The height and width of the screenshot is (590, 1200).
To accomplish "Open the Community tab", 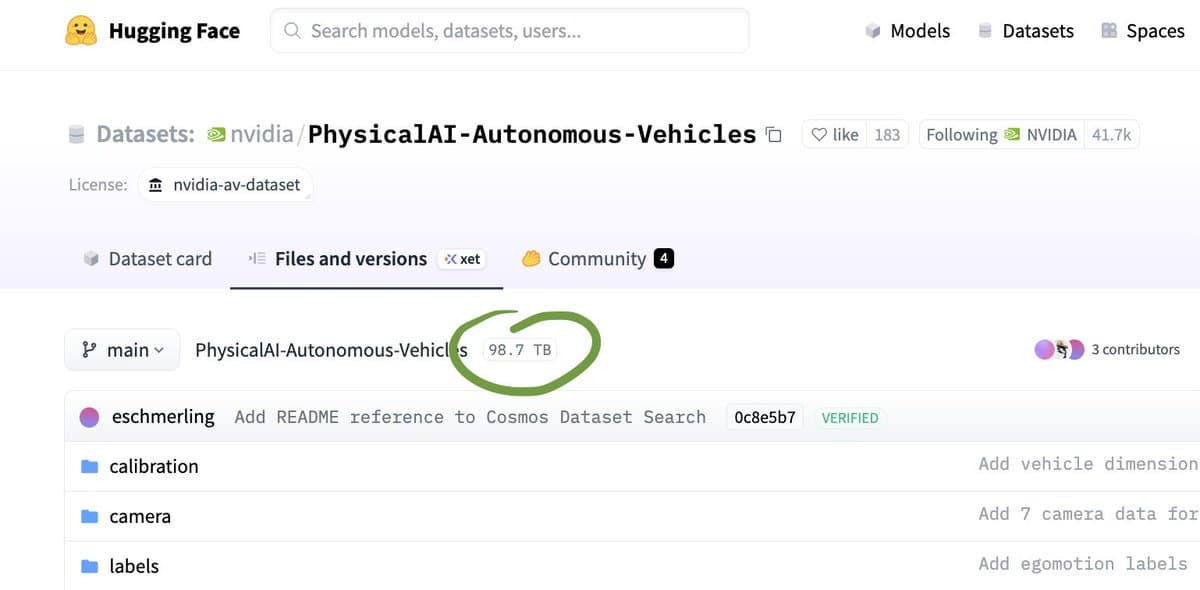I will click(x=597, y=259).
